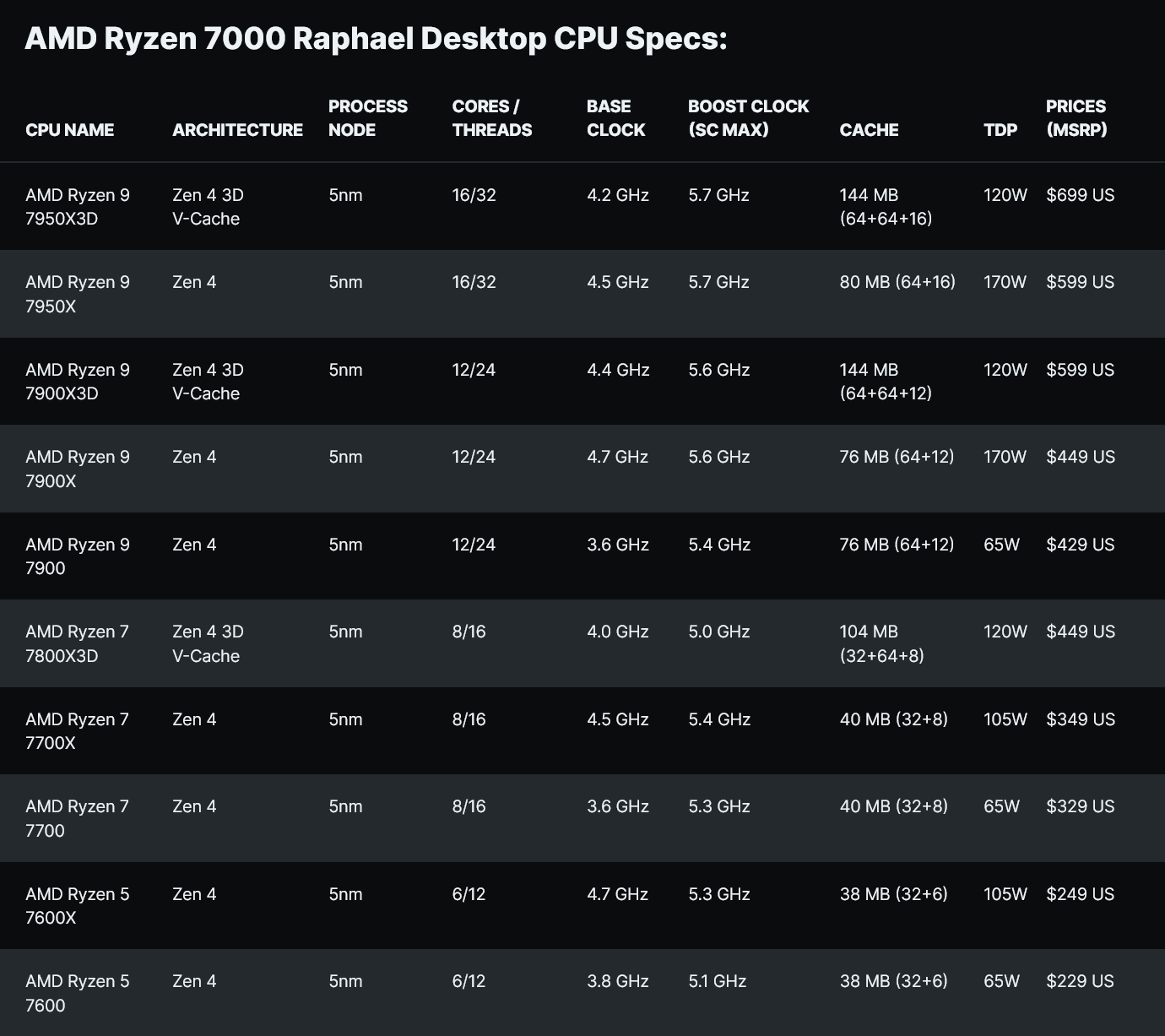Image resolution: width=1165 pixels, height=1036 pixels.
Task: Select the AMD Ryzen 9 7900X3D name cell
Action: click(78, 382)
